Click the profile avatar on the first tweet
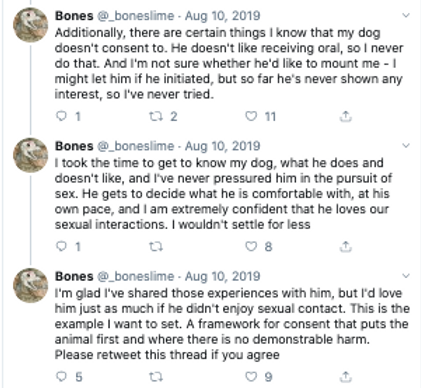 31,25
